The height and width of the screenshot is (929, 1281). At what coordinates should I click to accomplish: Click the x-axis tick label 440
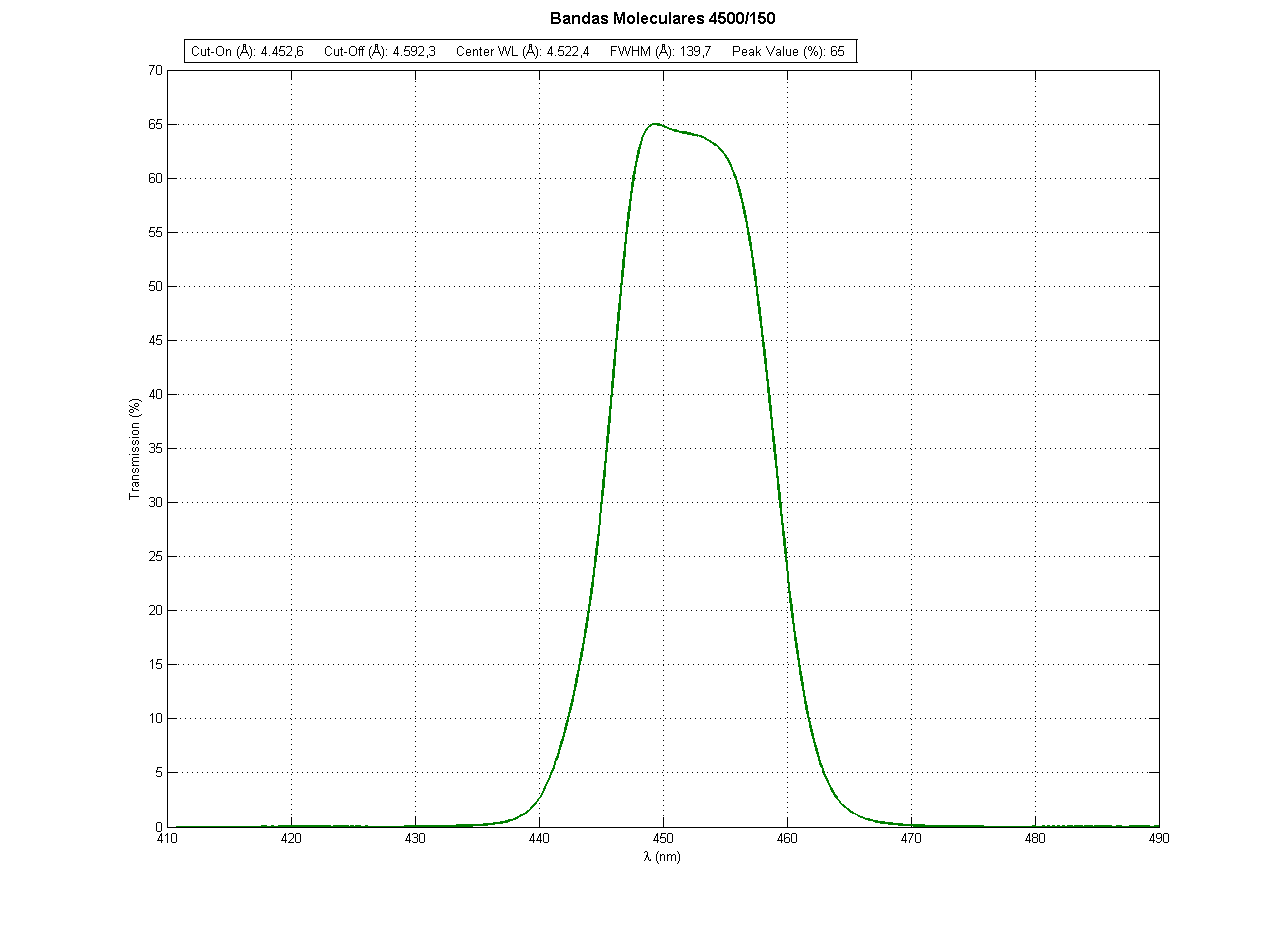click(539, 840)
